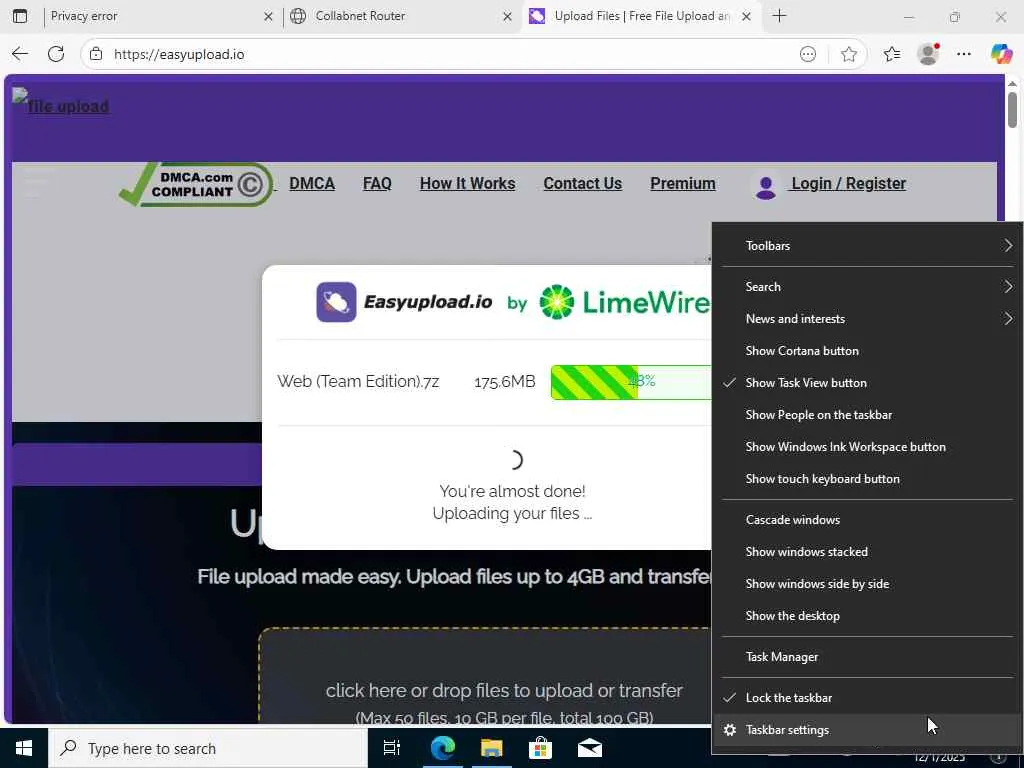The image size is (1024, 768).
Task: Toggle Lock the taskbar option
Action: [x=867, y=697]
